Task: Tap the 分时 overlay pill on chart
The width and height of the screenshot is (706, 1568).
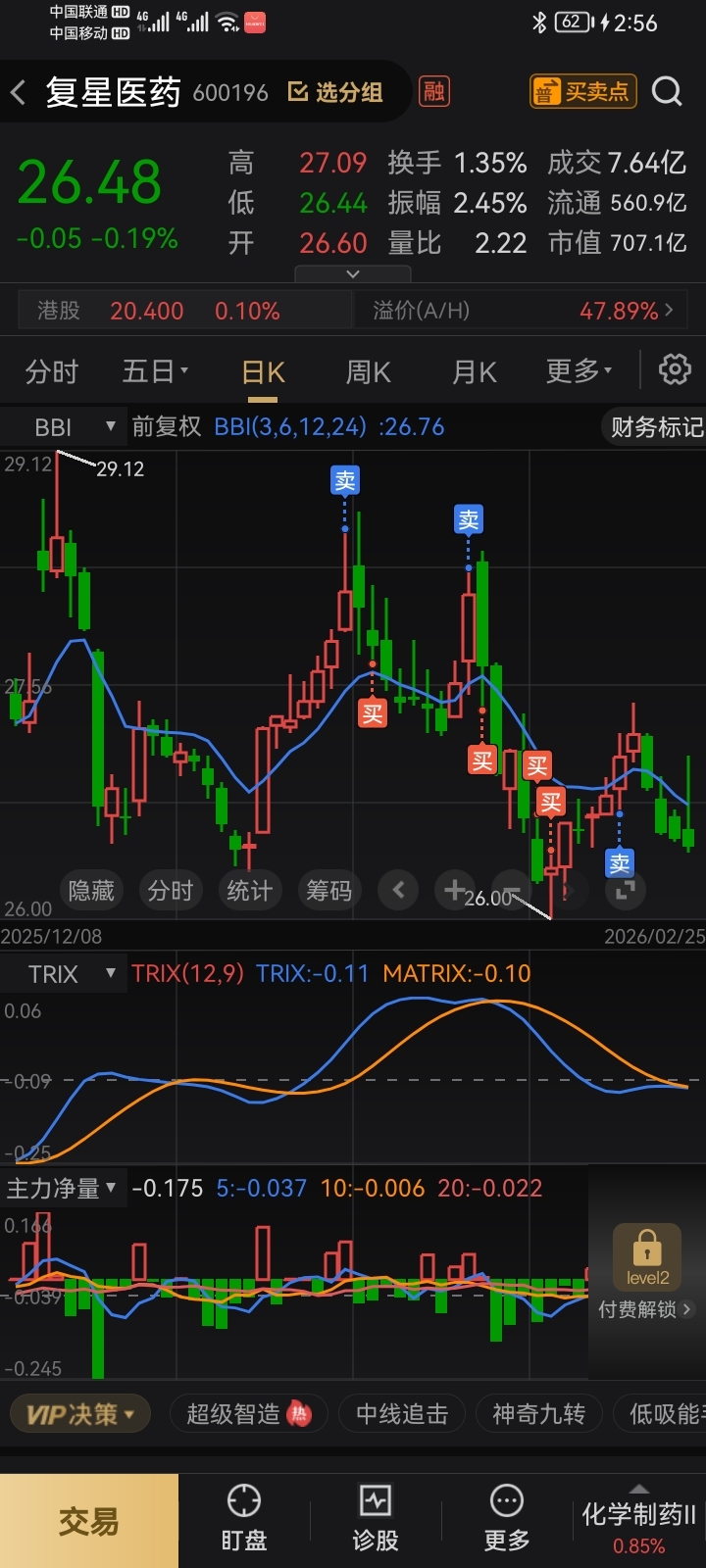Action: pyautogui.click(x=171, y=891)
